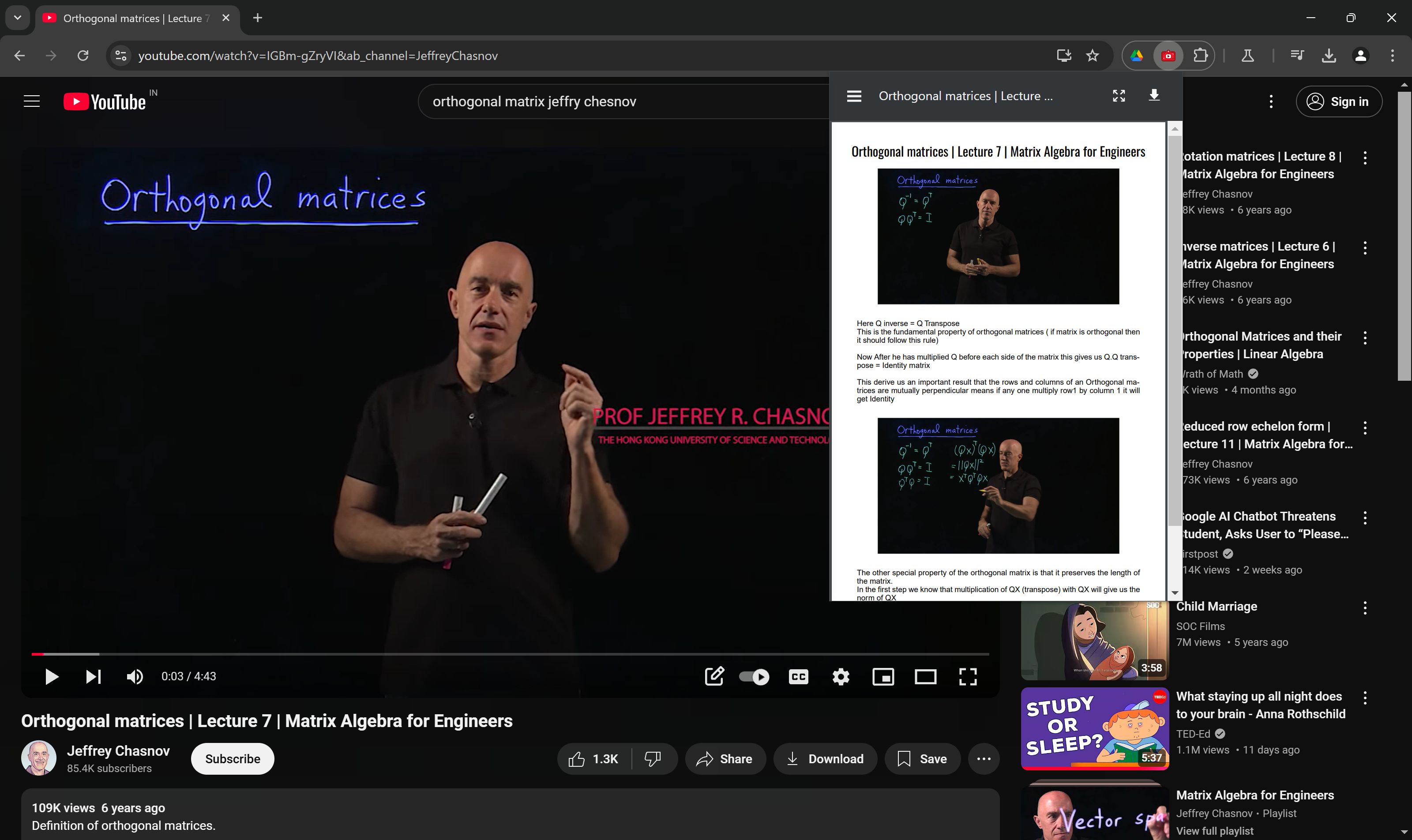Subscribe to Jeffrey Chasnov's channel

[x=233, y=759]
